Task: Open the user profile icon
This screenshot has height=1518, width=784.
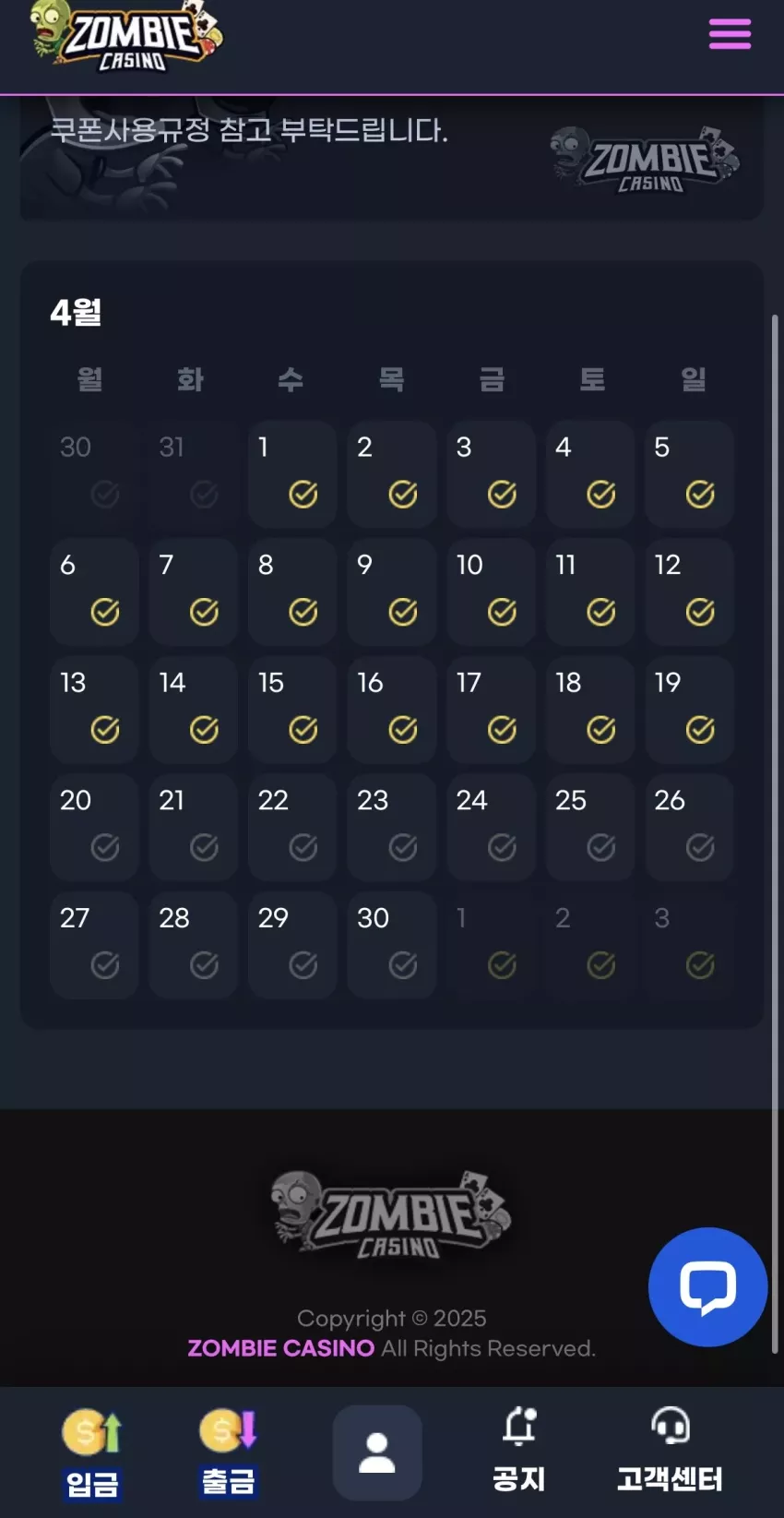Action: pyautogui.click(x=377, y=1452)
